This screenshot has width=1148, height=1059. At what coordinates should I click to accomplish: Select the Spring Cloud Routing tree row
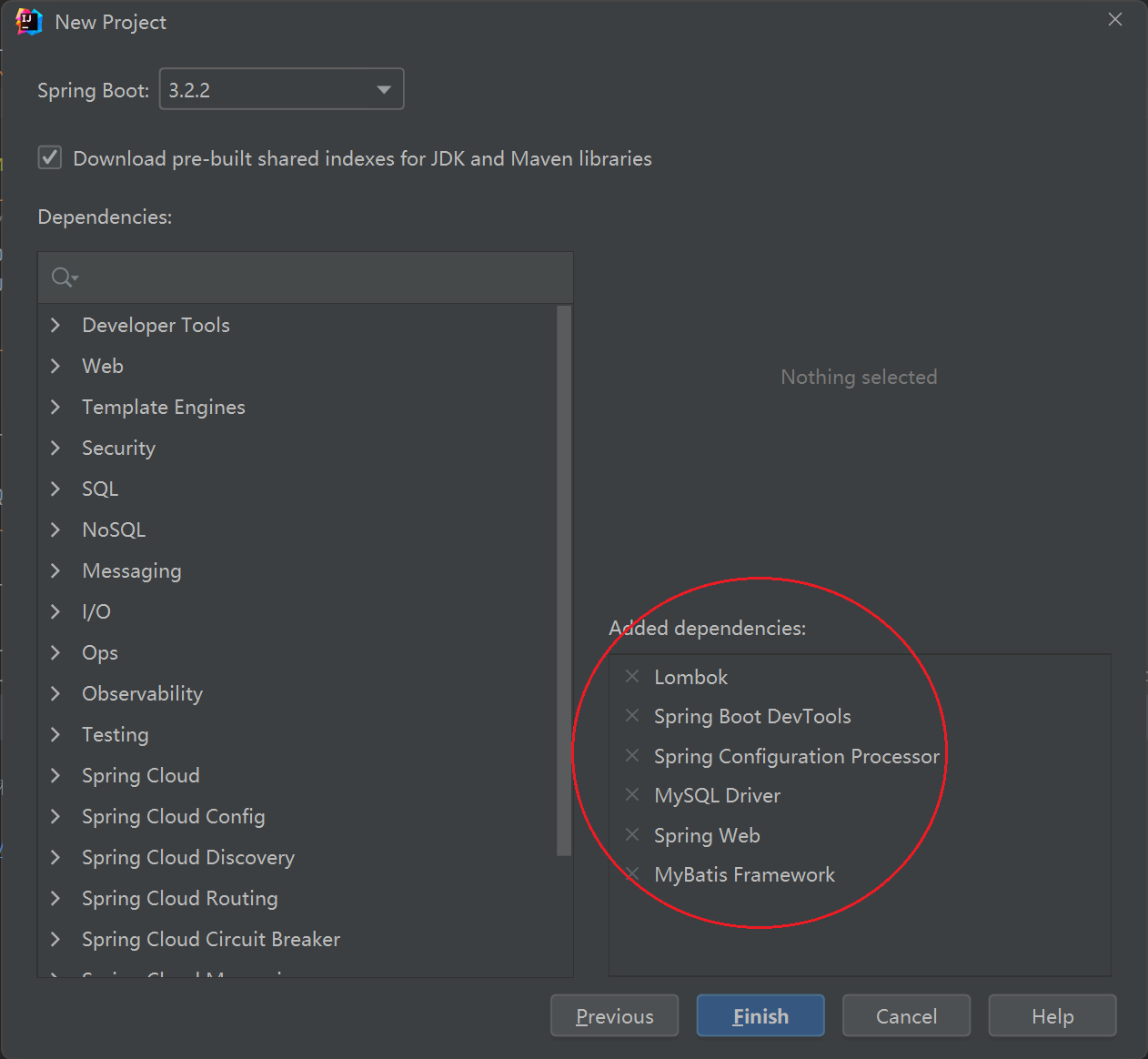(297, 898)
